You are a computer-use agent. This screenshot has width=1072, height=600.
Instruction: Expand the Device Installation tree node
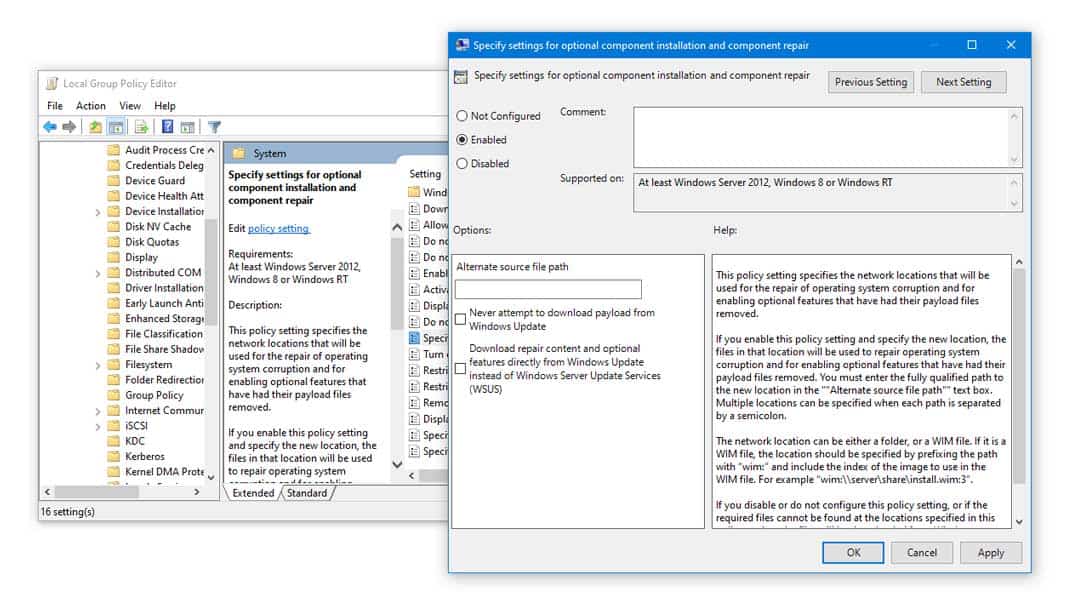(98, 213)
